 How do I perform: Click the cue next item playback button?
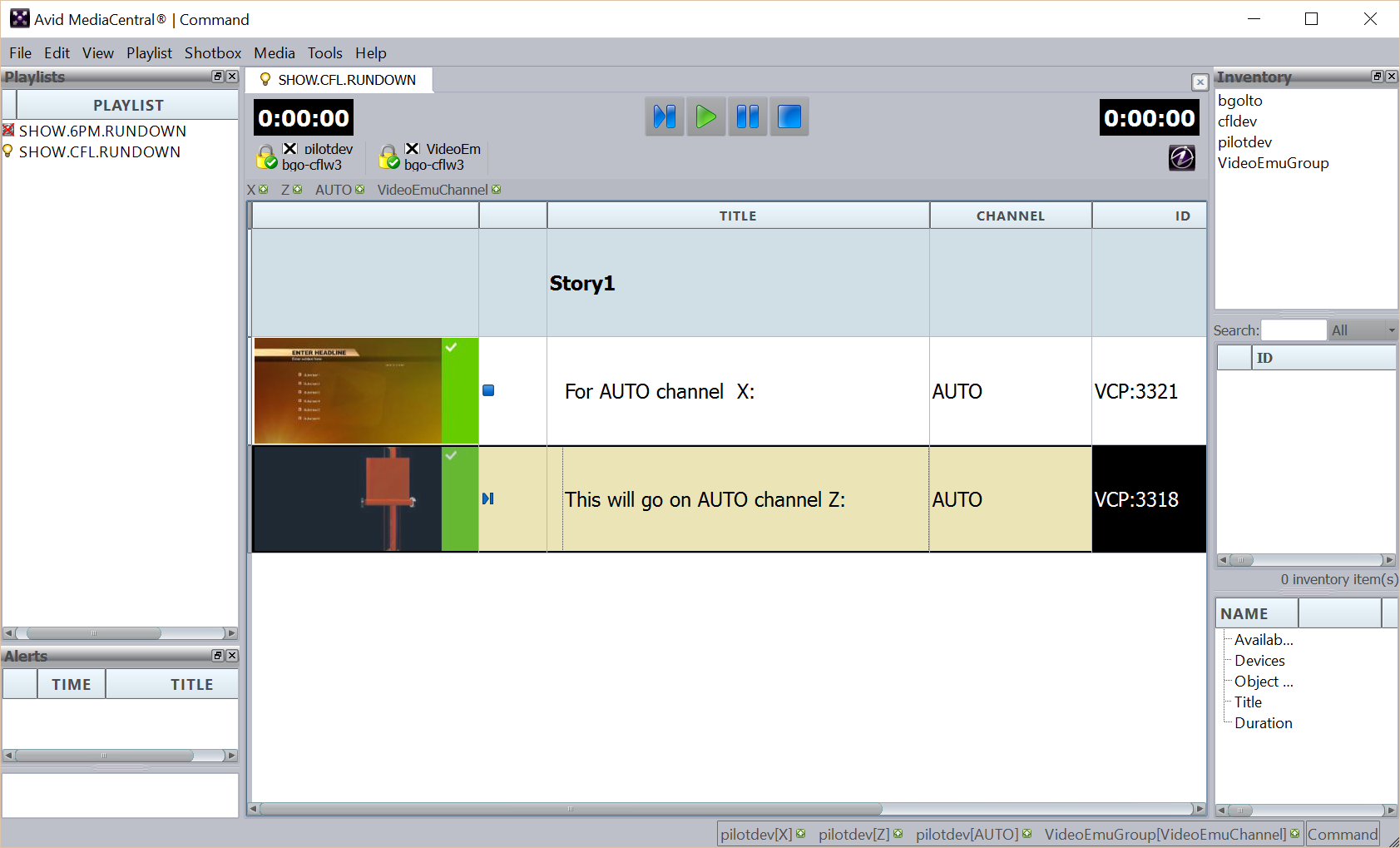665,117
